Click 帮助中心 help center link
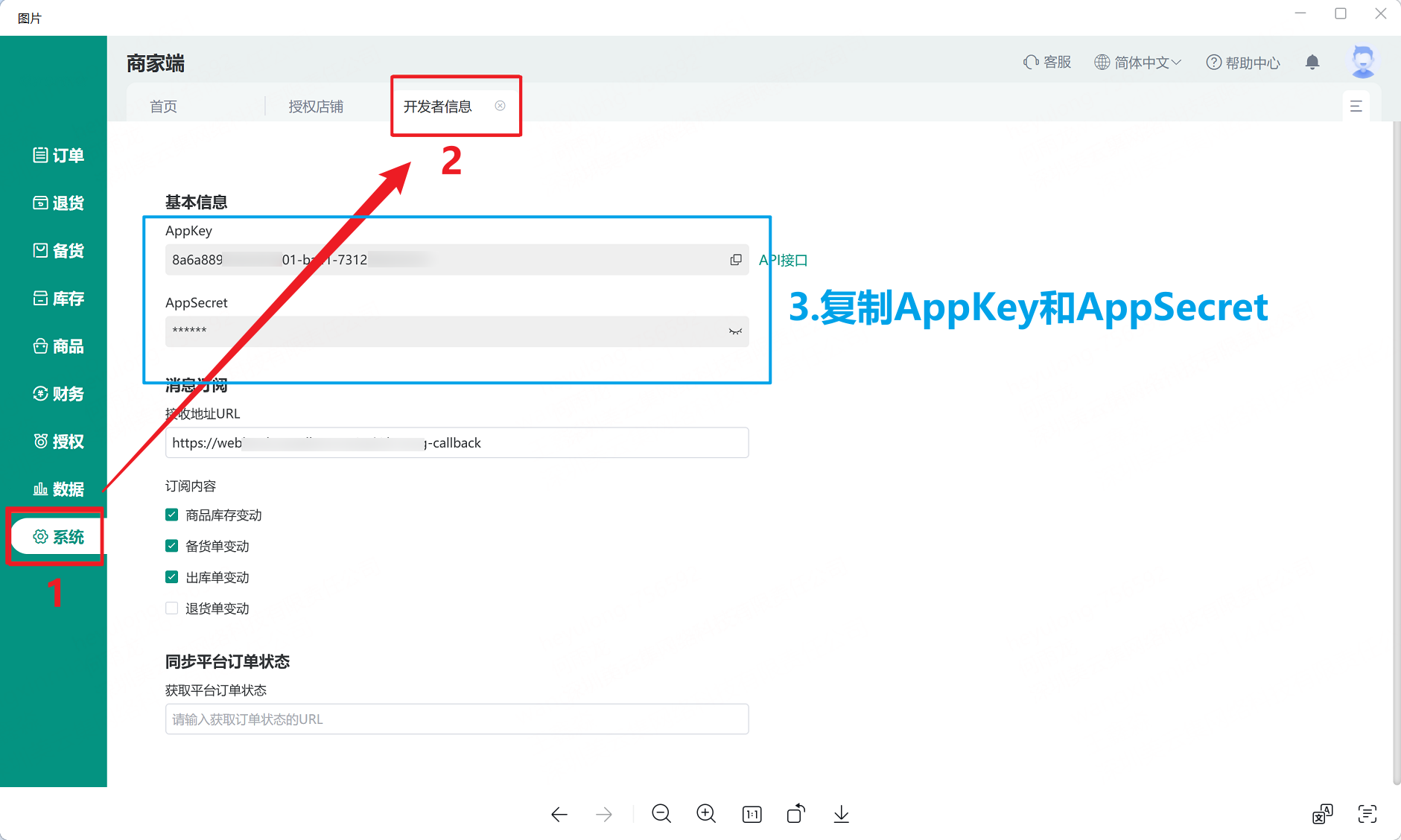The image size is (1401, 840). coord(1243,63)
